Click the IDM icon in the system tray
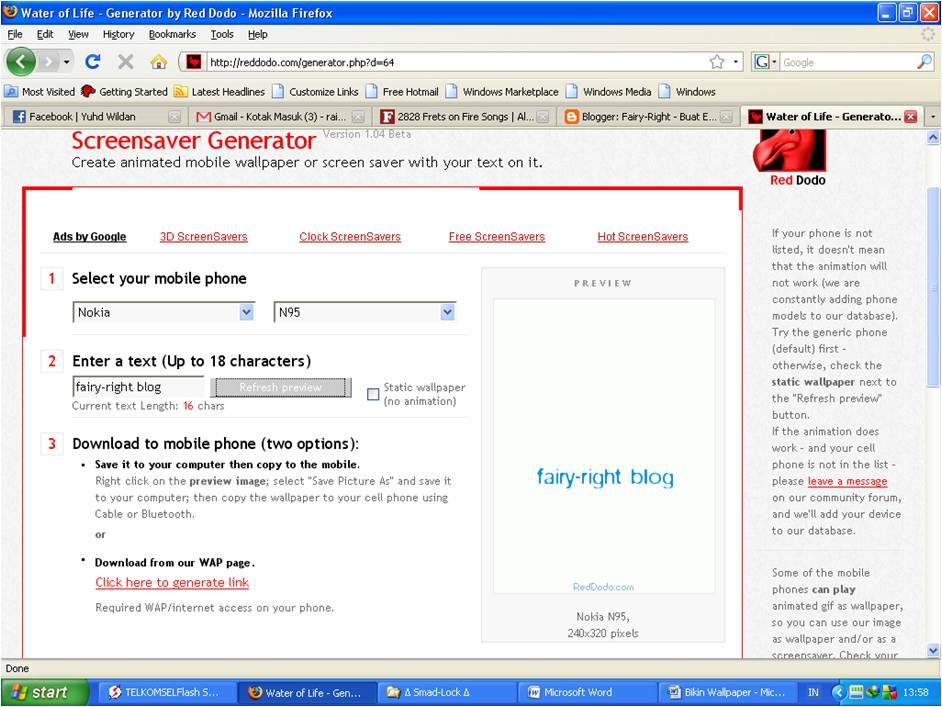Screen dimensions: 942x707 click(871, 691)
